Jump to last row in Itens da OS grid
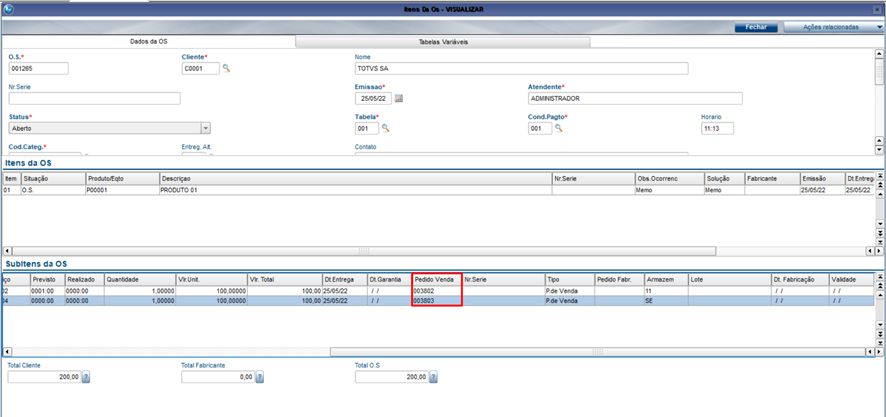The height and width of the screenshot is (417, 886). point(879,242)
